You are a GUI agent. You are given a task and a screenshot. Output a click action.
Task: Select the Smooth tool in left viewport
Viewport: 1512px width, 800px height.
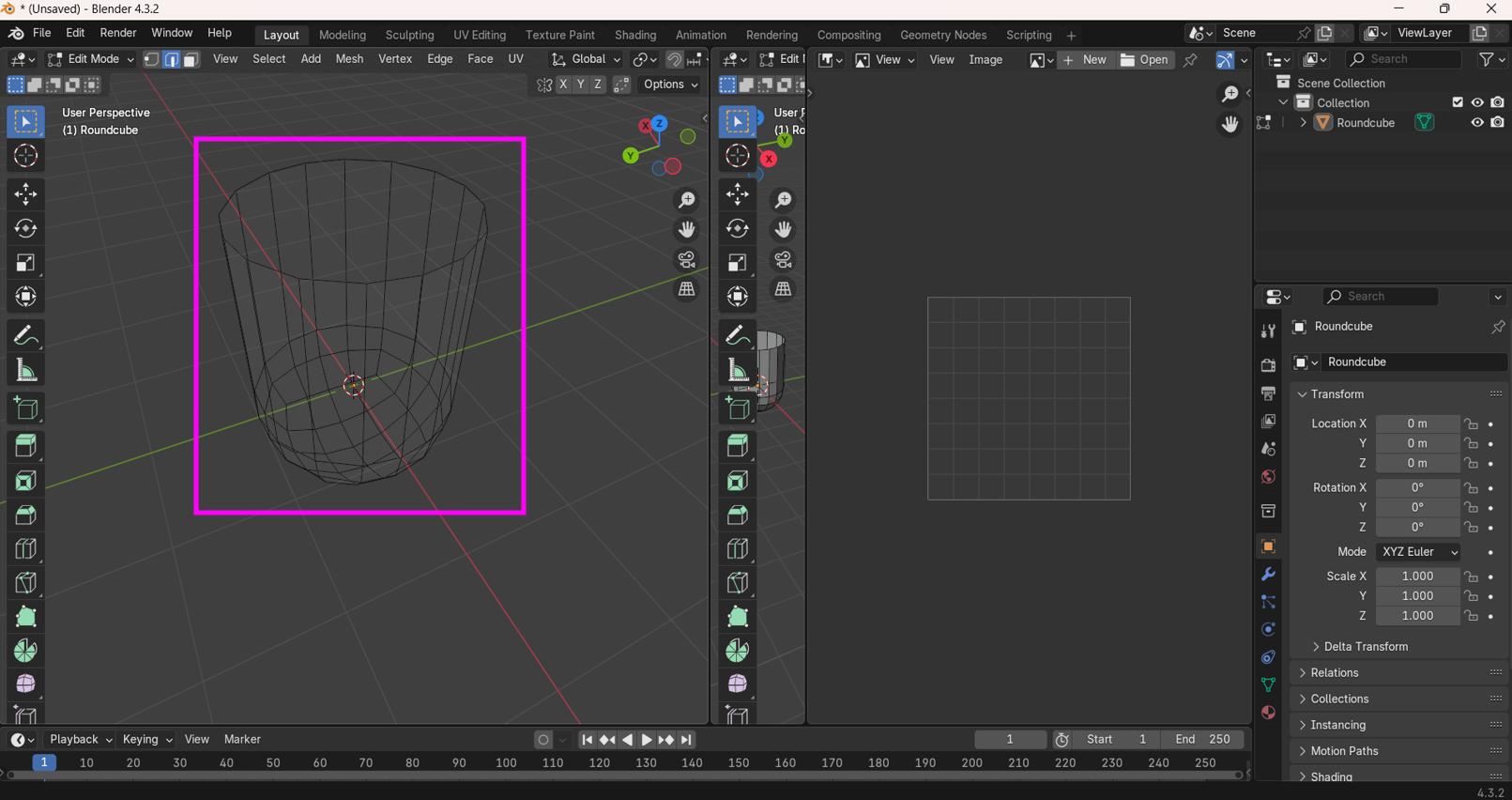pyautogui.click(x=25, y=685)
